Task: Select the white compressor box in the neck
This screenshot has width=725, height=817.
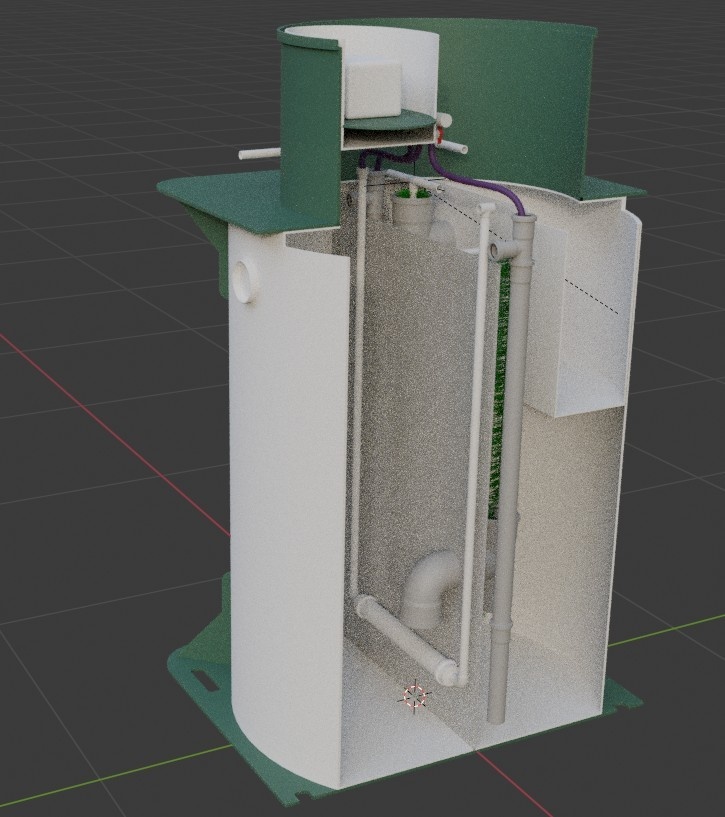Action: pyautogui.click(x=373, y=89)
